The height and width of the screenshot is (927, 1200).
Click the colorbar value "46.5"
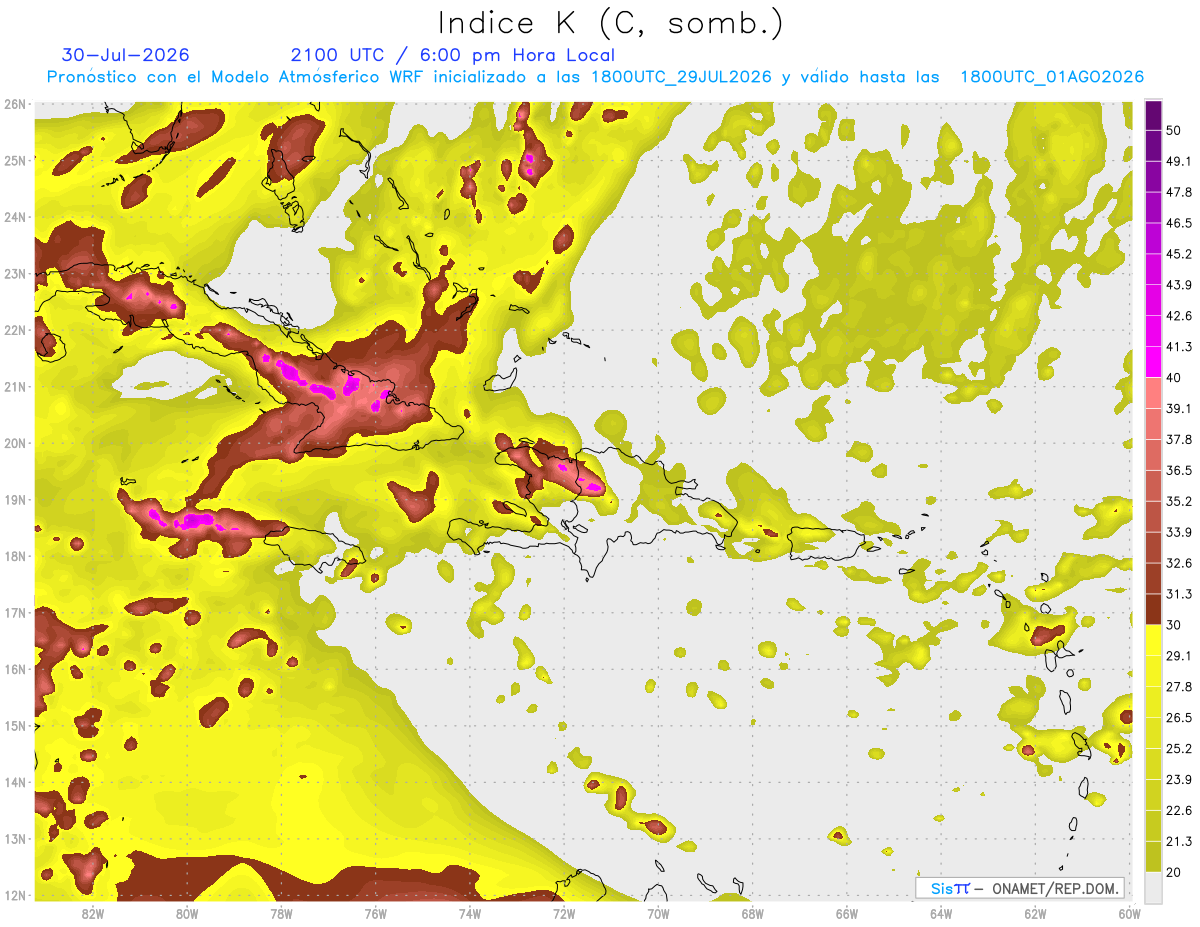coord(1178,223)
